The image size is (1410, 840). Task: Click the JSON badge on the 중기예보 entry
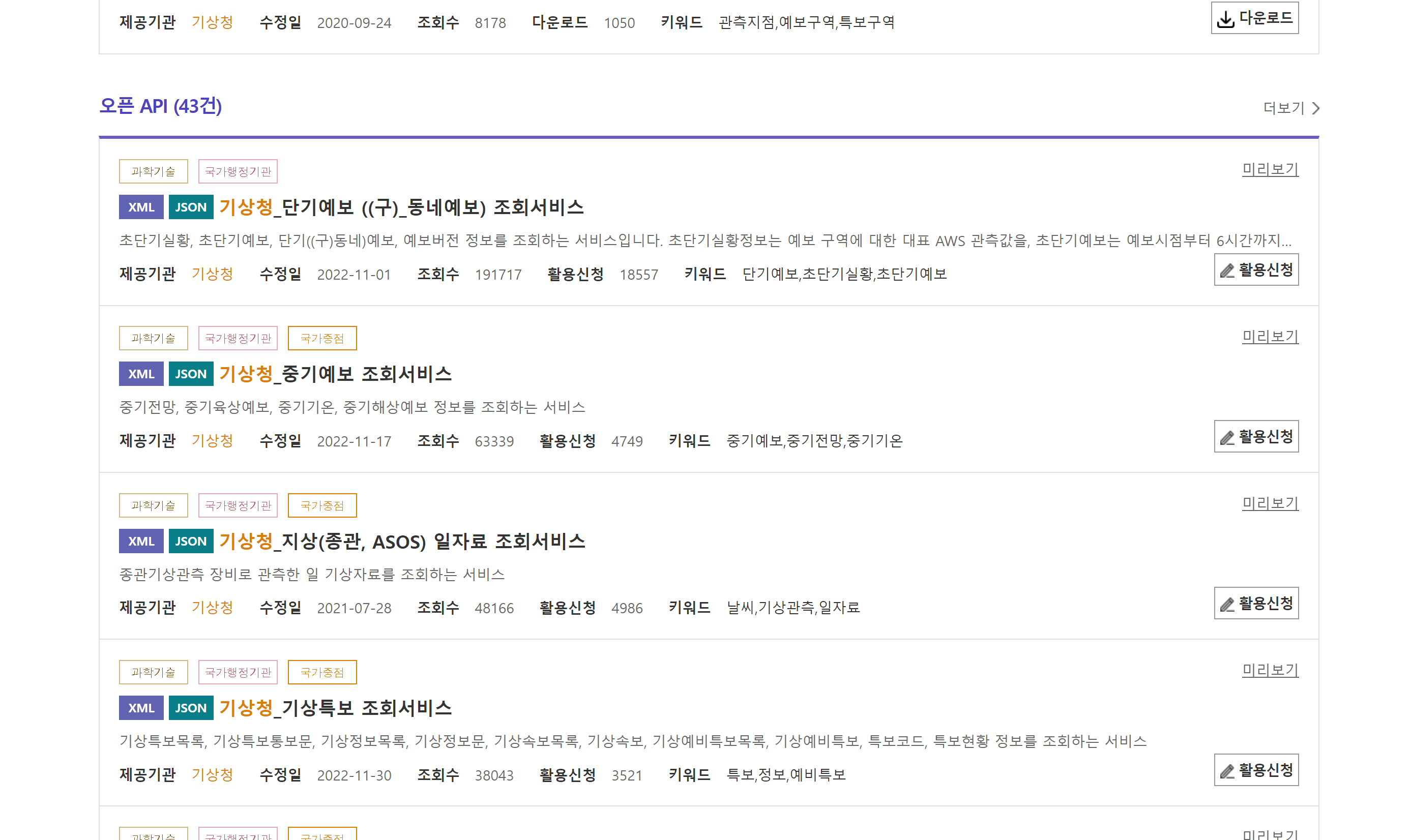click(191, 374)
